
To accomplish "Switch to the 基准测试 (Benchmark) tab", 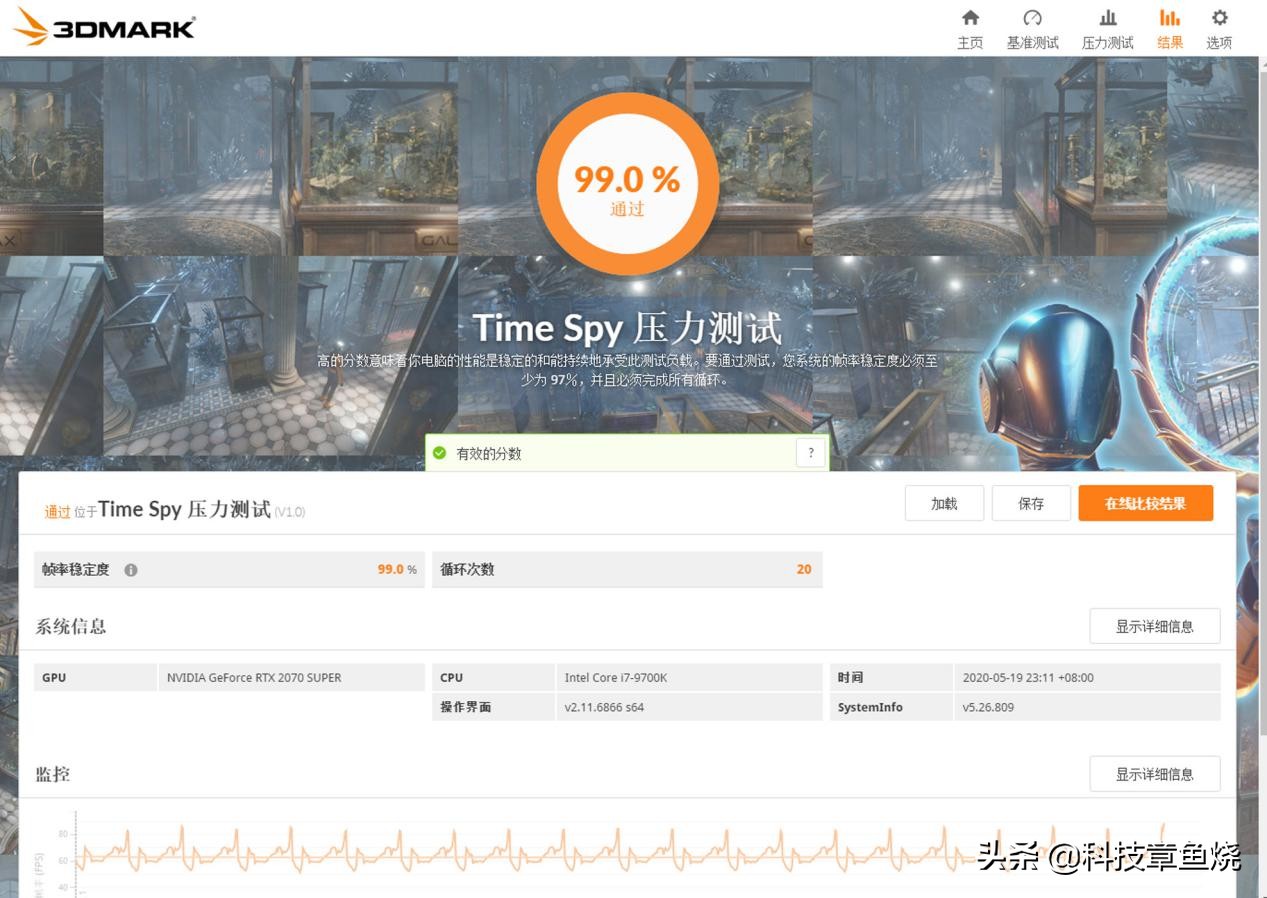I will tap(1032, 27).
